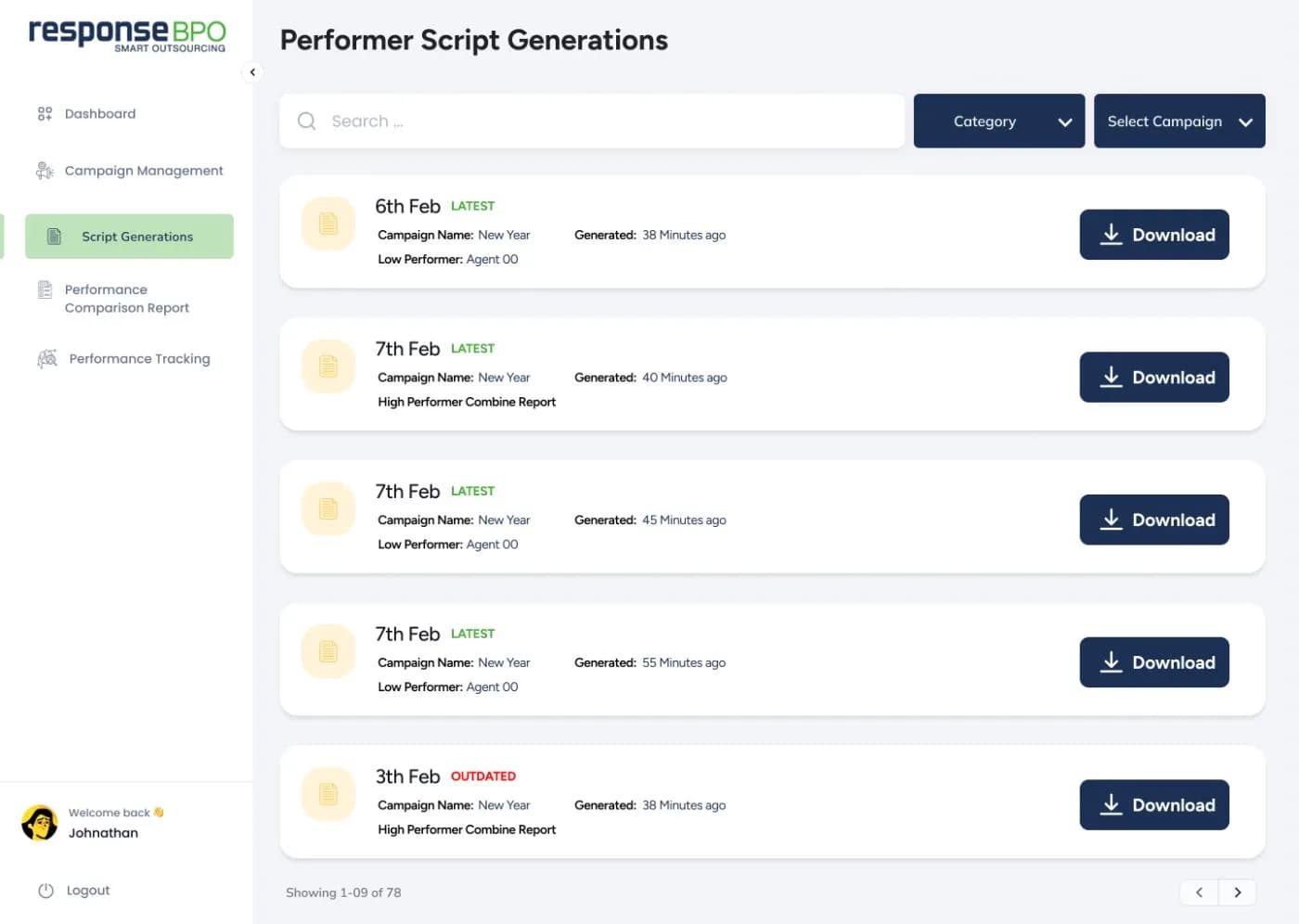Click the '55 Minutes ago' generated time
The width and height of the screenshot is (1299, 924).
coord(684,662)
